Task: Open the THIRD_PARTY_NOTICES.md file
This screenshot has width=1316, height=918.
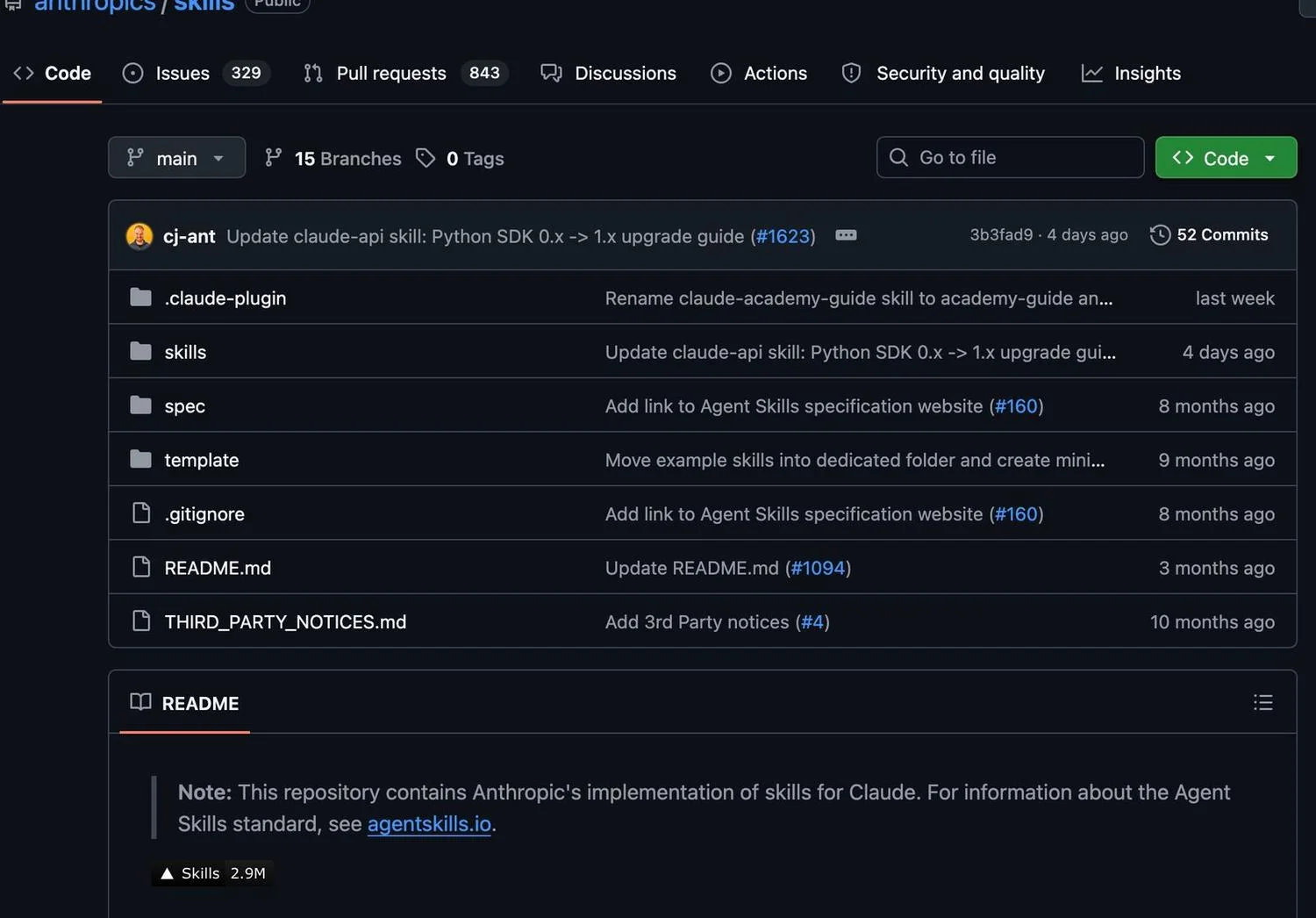Action: point(285,622)
